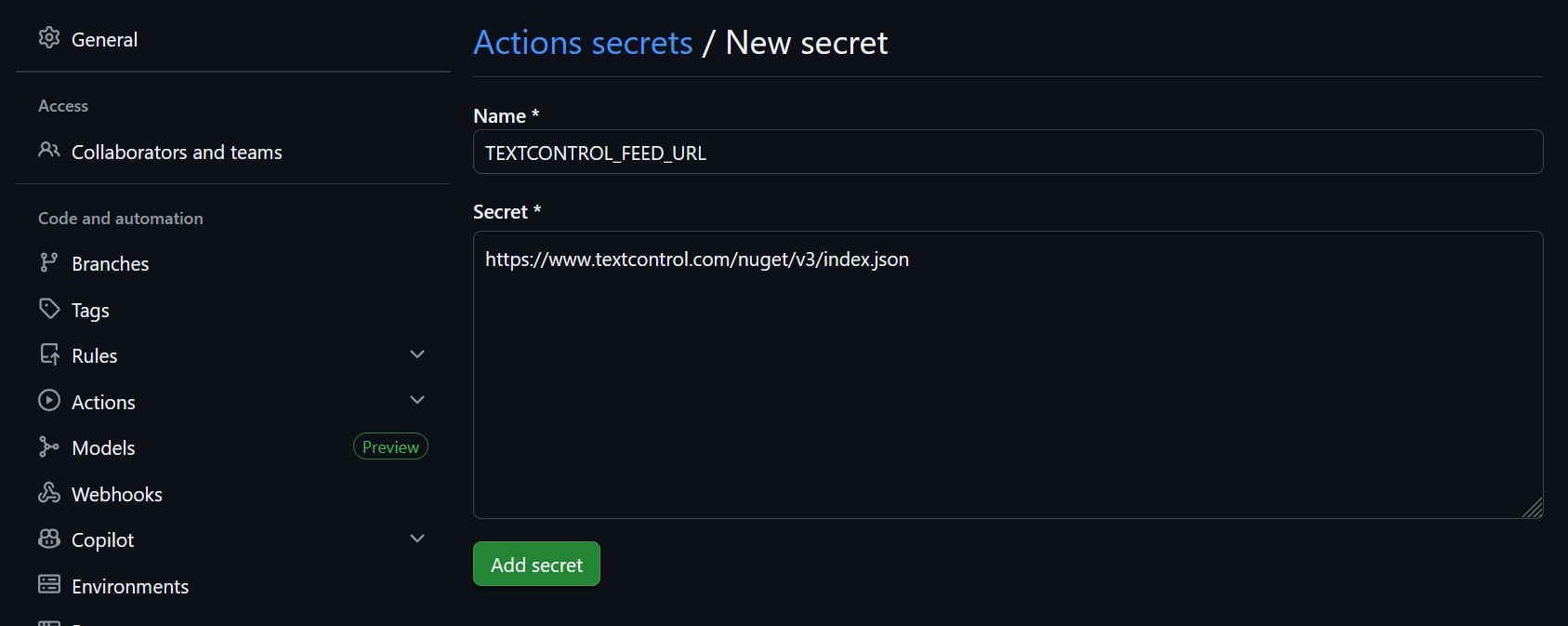This screenshot has width=1568, height=626.
Task: Click the Actions secrets breadcrumb link
Action: (583, 42)
